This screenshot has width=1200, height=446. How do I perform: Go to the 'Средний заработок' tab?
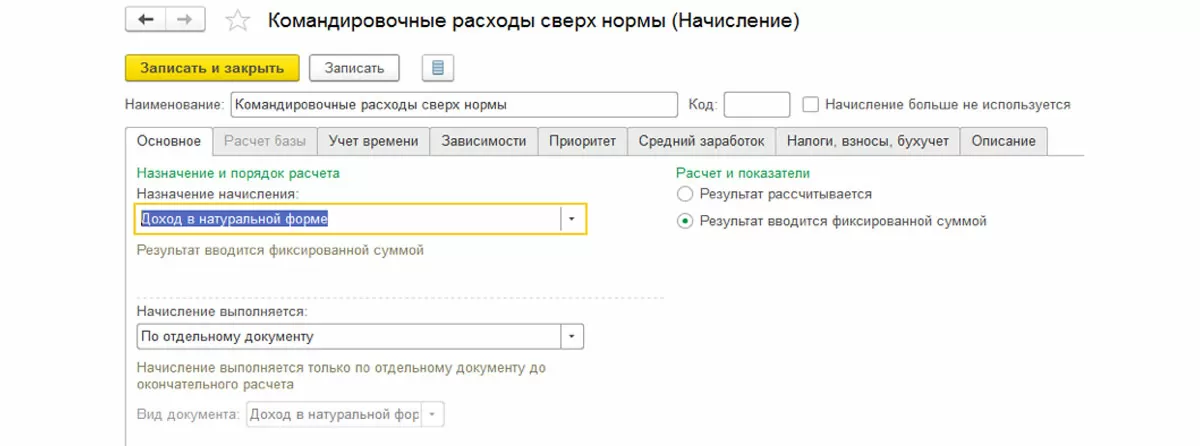[x=701, y=141]
